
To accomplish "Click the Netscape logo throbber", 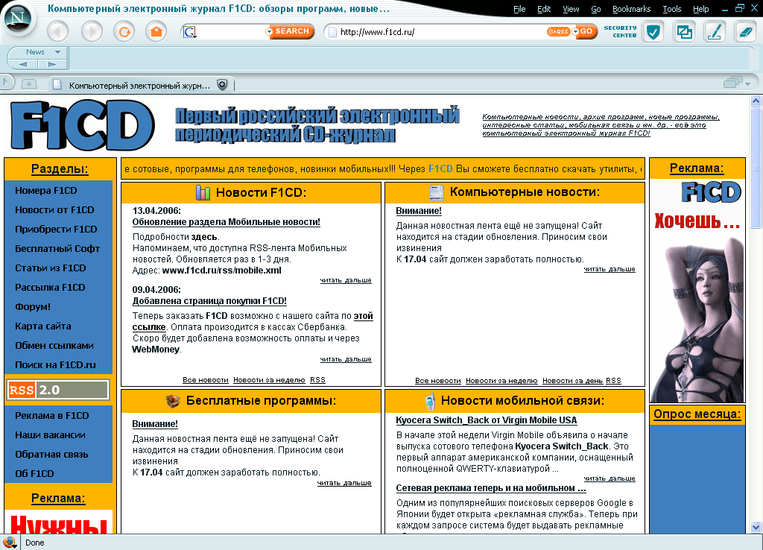I will (18, 20).
